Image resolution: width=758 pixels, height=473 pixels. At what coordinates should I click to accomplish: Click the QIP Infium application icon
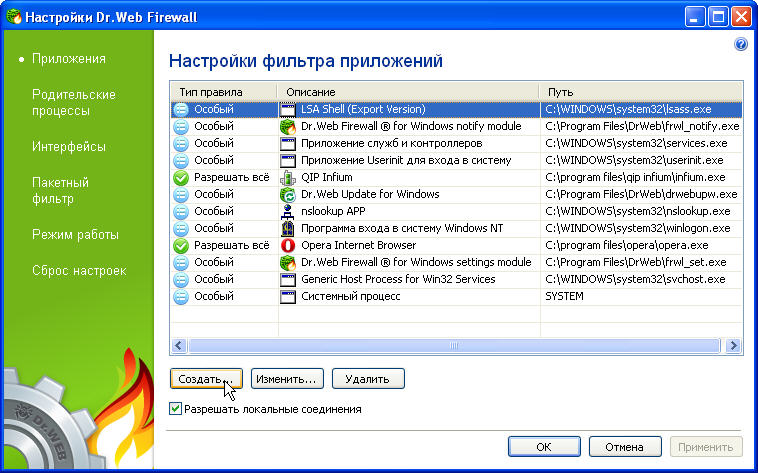pyautogui.click(x=288, y=177)
